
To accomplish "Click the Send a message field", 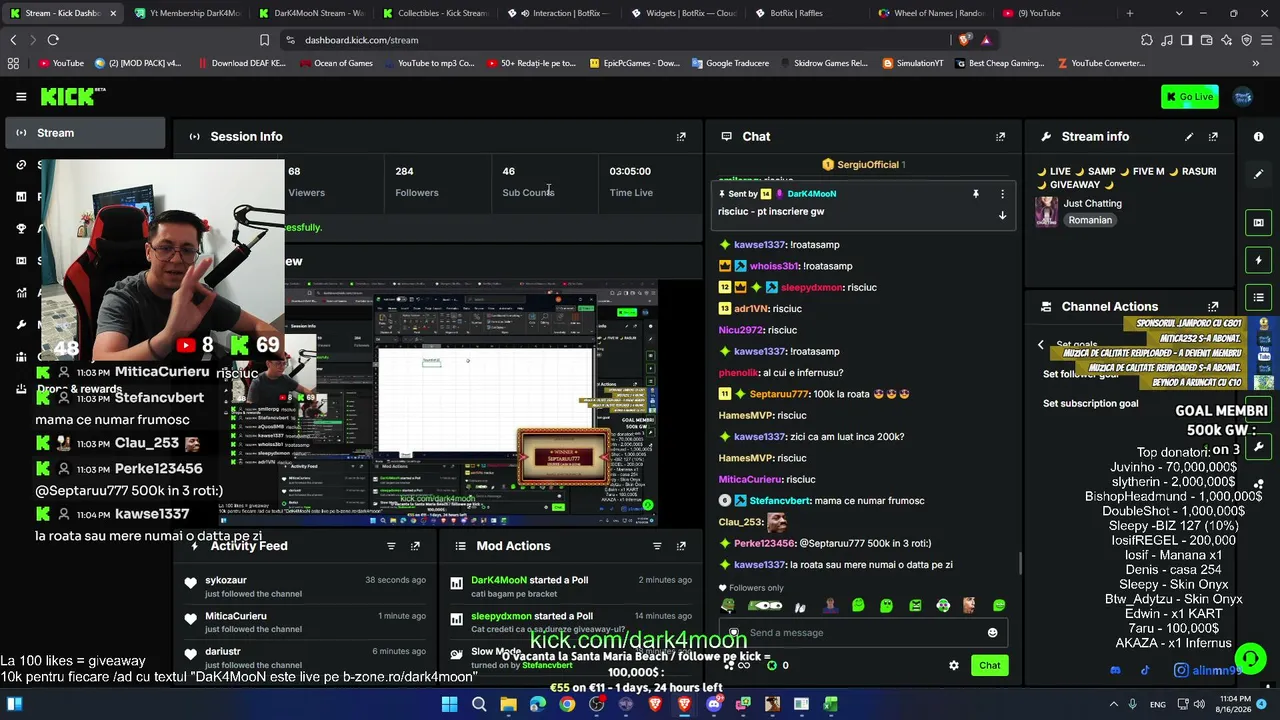I will (862, 633).
